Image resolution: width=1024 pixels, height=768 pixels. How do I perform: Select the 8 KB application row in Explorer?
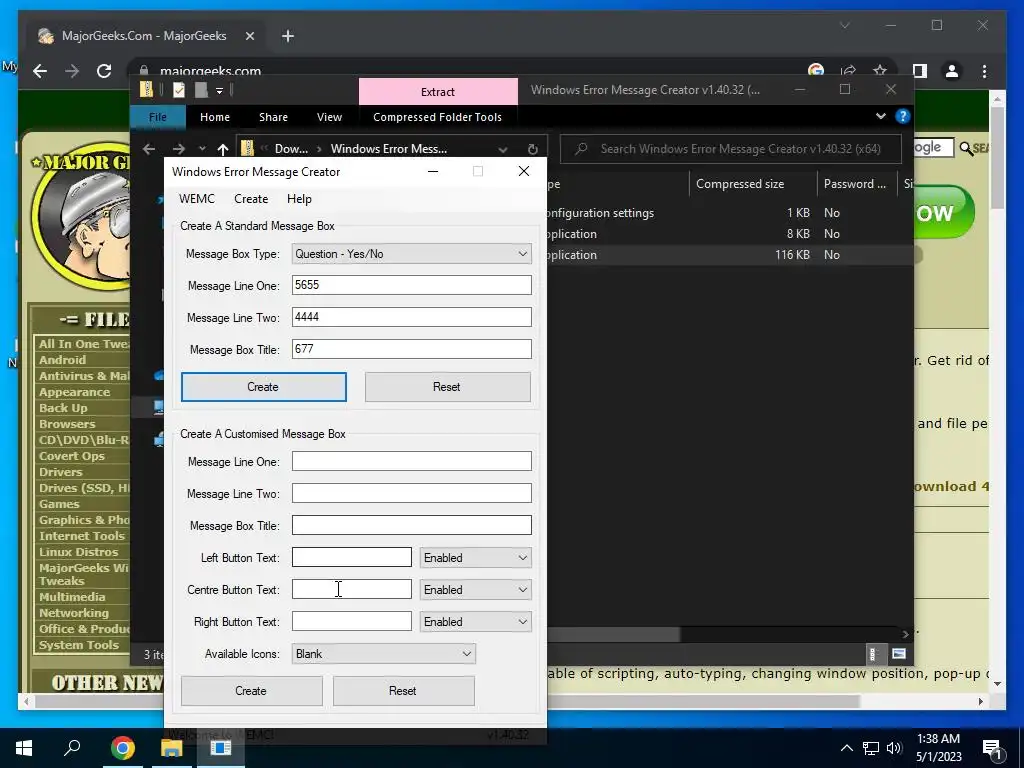click(x=729, y=234)
